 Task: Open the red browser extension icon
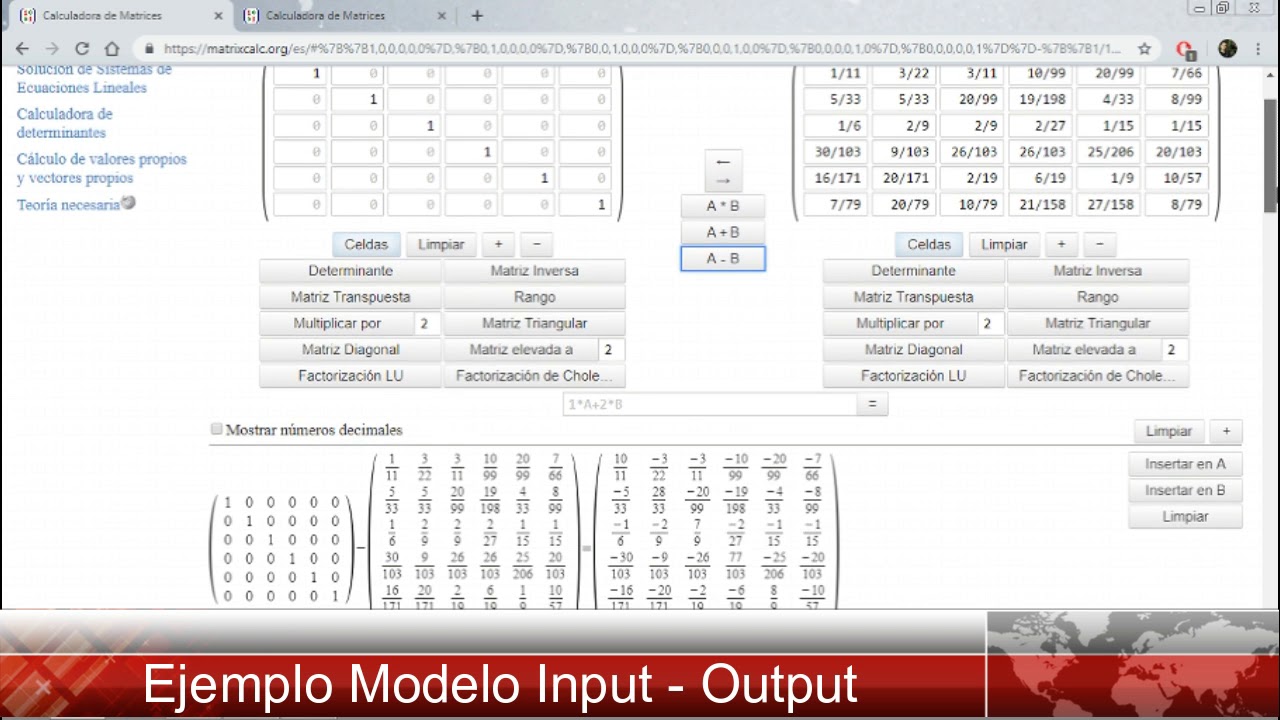point(1186,48)
